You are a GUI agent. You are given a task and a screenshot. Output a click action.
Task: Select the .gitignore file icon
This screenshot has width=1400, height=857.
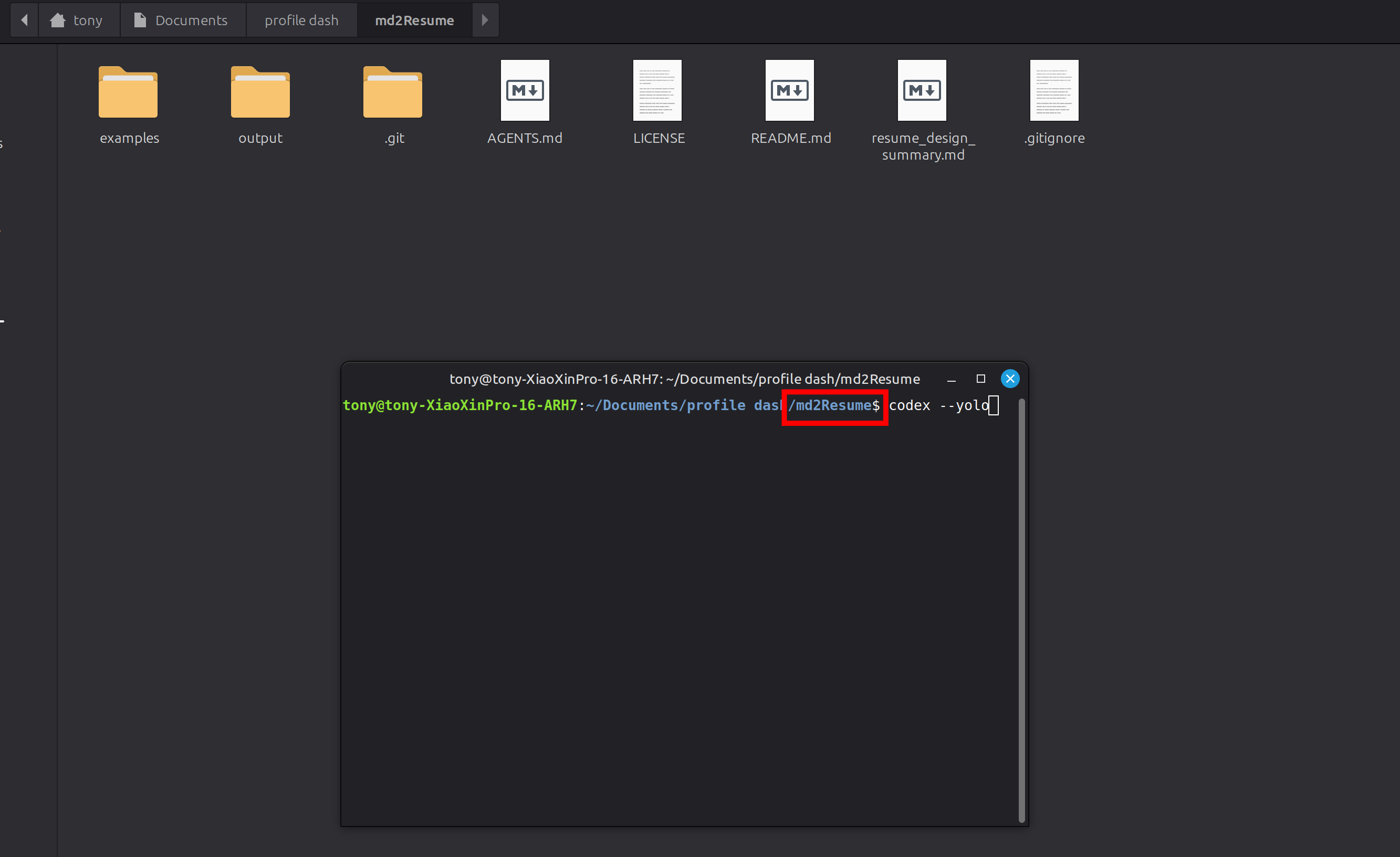1054,90
